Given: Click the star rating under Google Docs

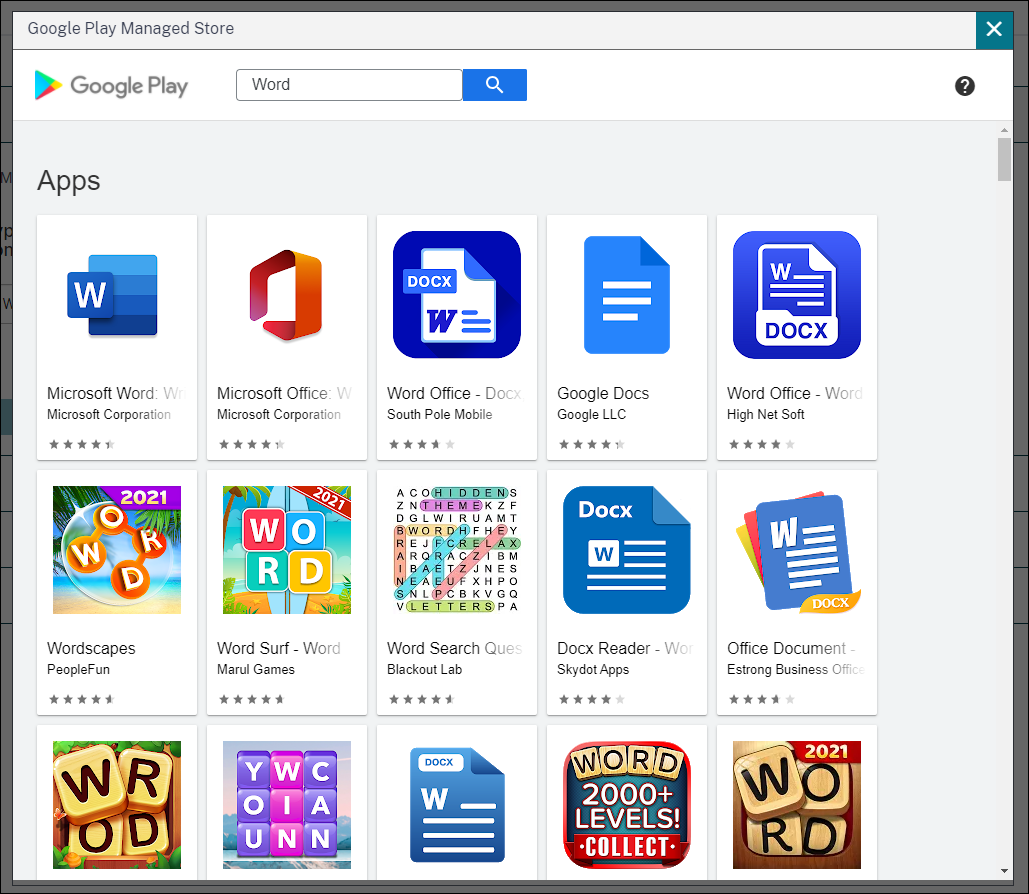Looking at the screenshot, I should (591, 444).
